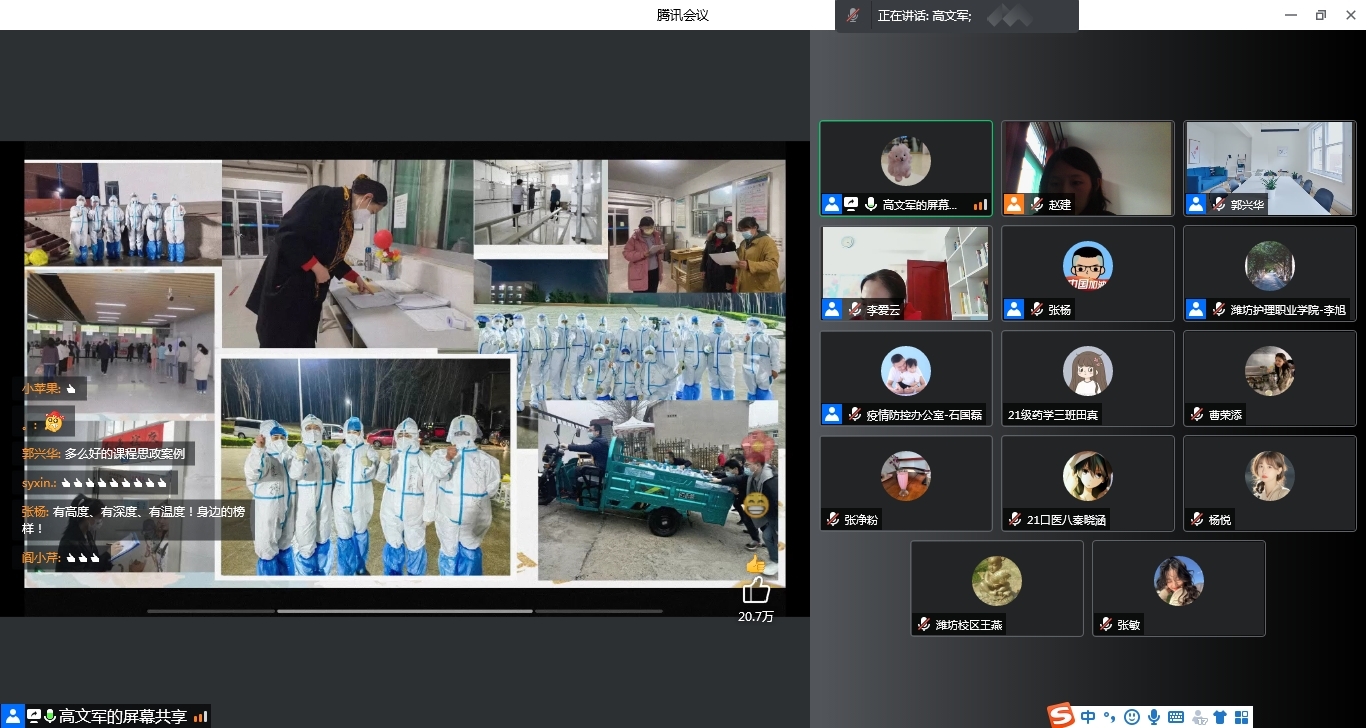The height and width of the screenshot is (728, 1367).
Task: Click the Sogou input method logo
Action: [x=1061, y=716]
